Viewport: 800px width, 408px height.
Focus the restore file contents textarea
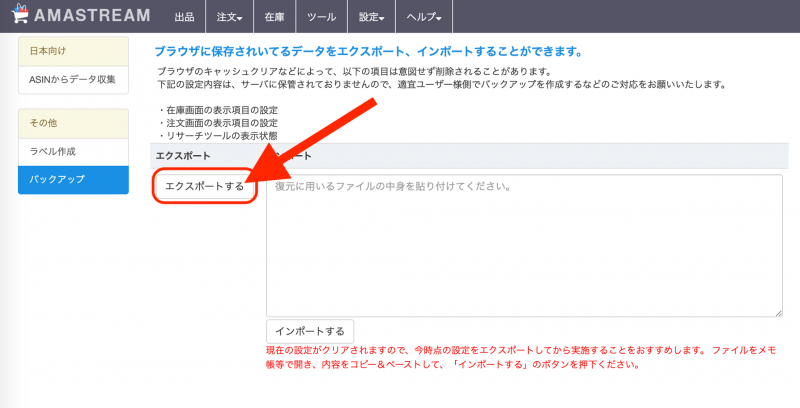[524, 246]
